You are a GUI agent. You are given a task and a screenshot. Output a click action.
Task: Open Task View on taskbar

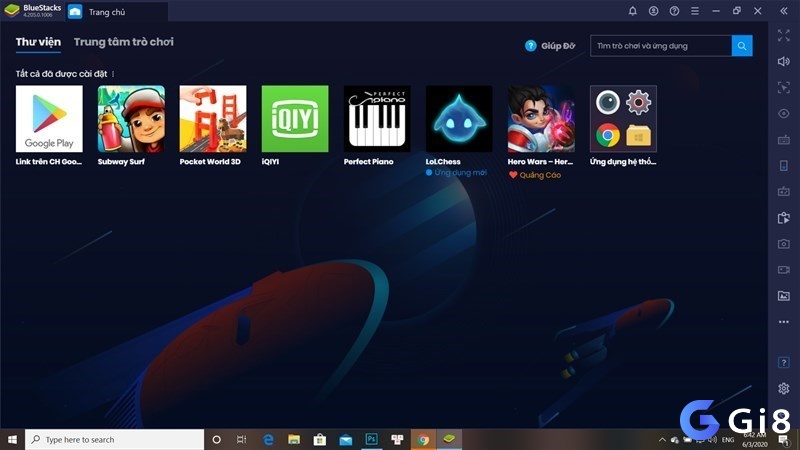[242, 439]
